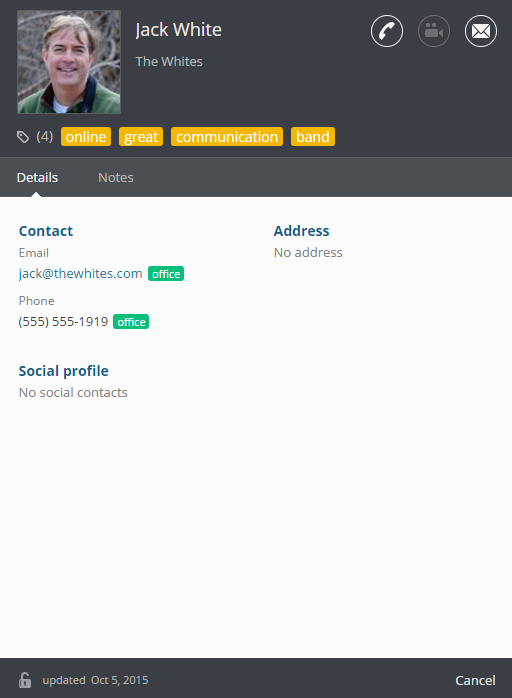Open the Details tab
Image resolution: width=512 pixels, height=698 pixels.
37,178
